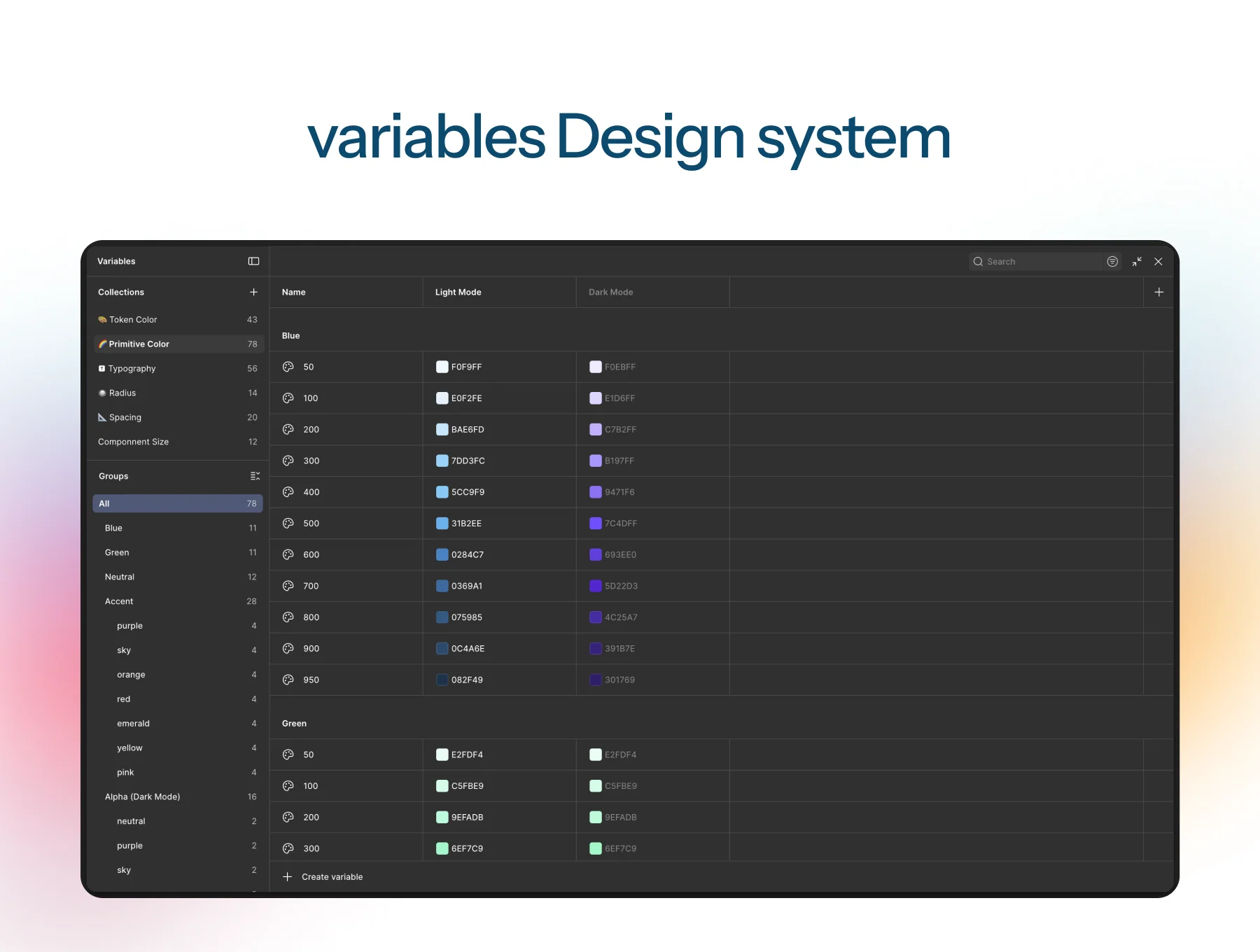The width and height of the screenshot is (1260, 952).
Task: Click the Blue 700 variable name
Action: coord(311,586)
